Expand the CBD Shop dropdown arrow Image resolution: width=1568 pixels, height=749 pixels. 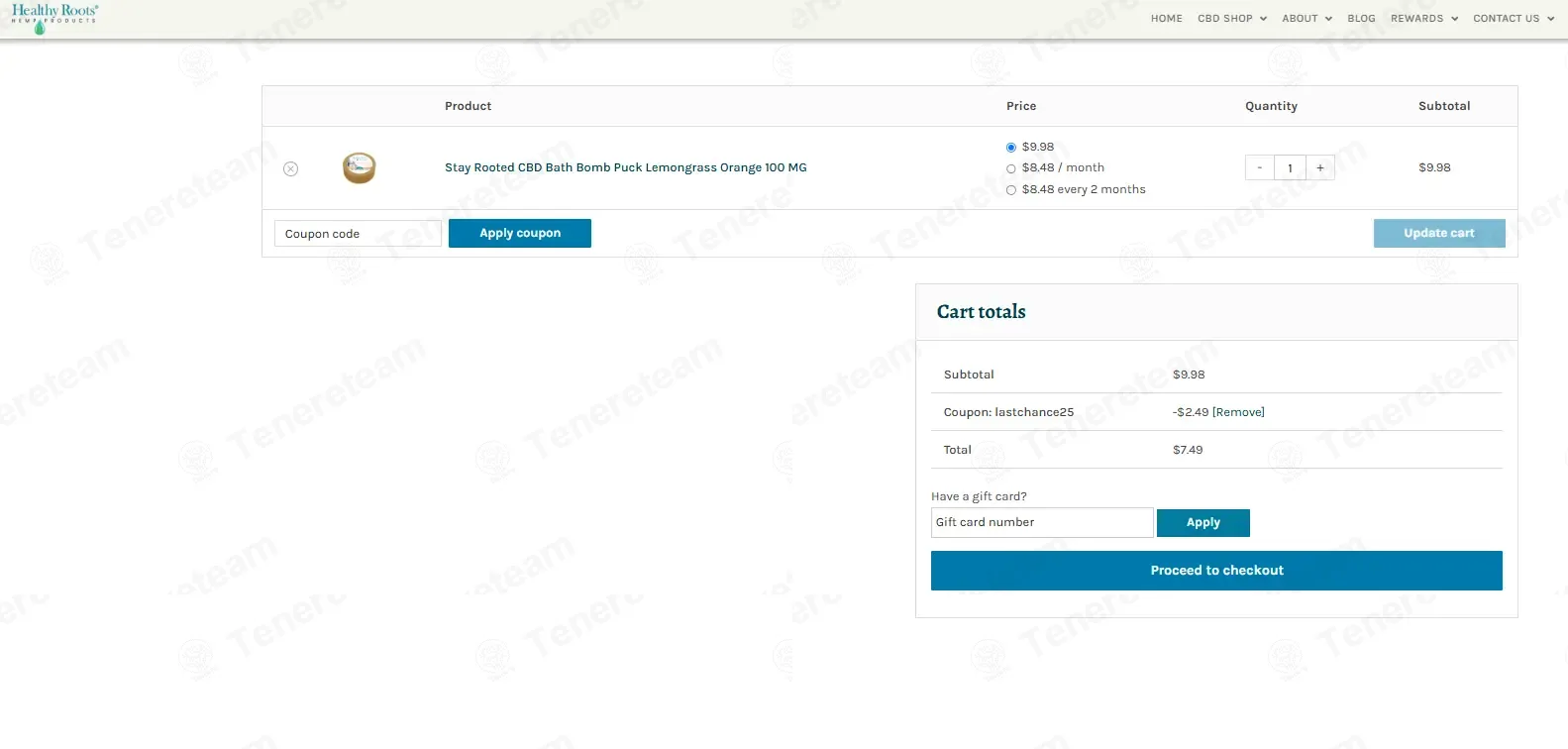pos(1263,19)
